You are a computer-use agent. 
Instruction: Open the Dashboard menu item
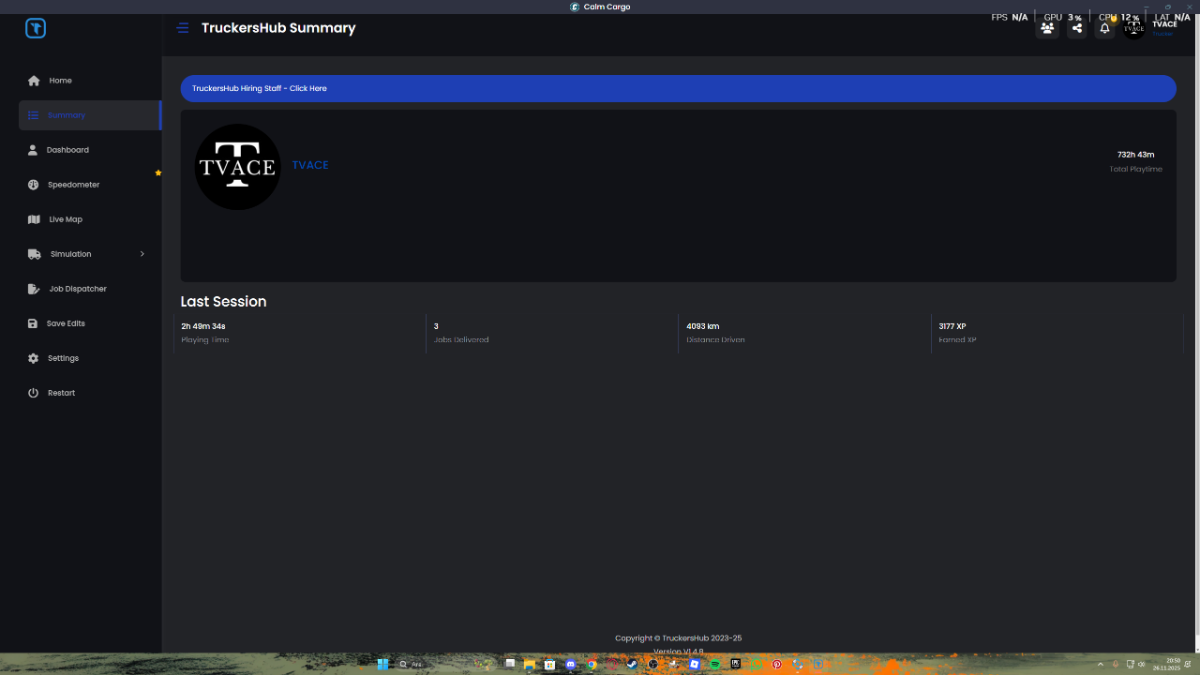pyautogui.click(x=67, y=150)
